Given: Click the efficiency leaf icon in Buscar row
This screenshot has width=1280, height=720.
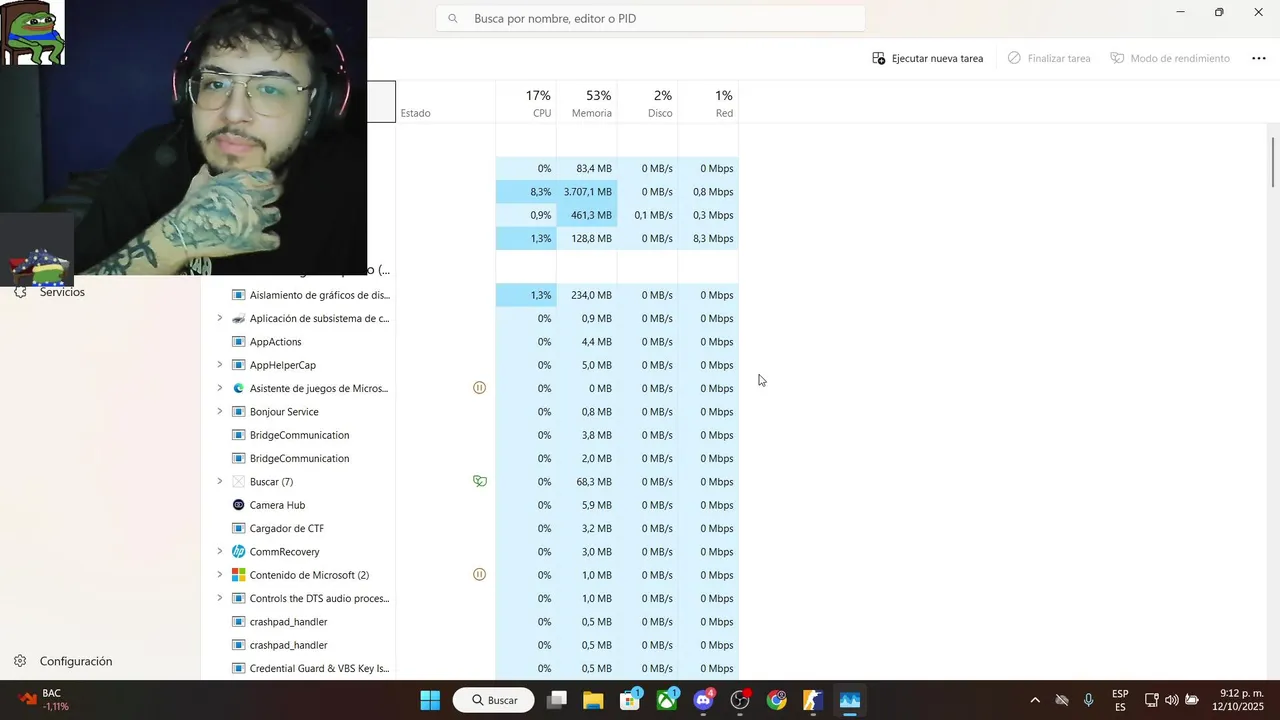Looking at the screenshot, I should (480, 481).
